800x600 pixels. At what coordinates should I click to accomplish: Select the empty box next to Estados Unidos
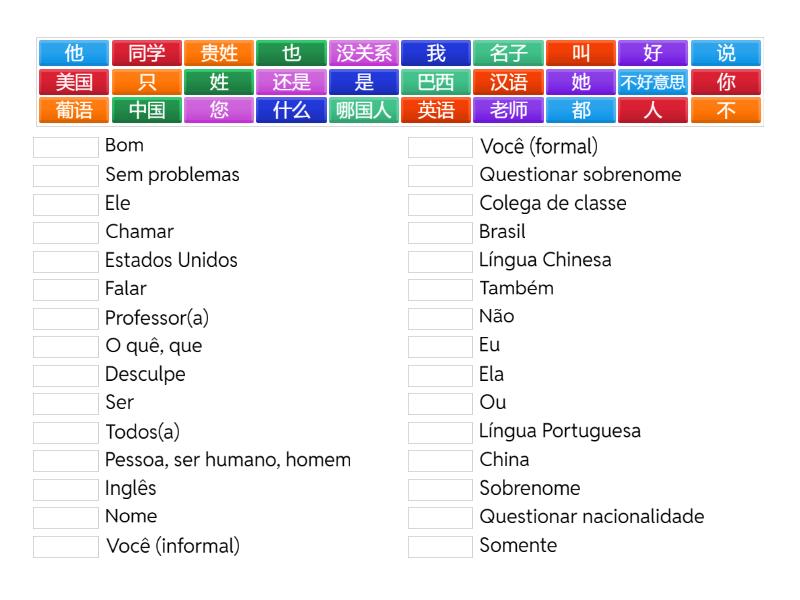(x=65, y=262)
